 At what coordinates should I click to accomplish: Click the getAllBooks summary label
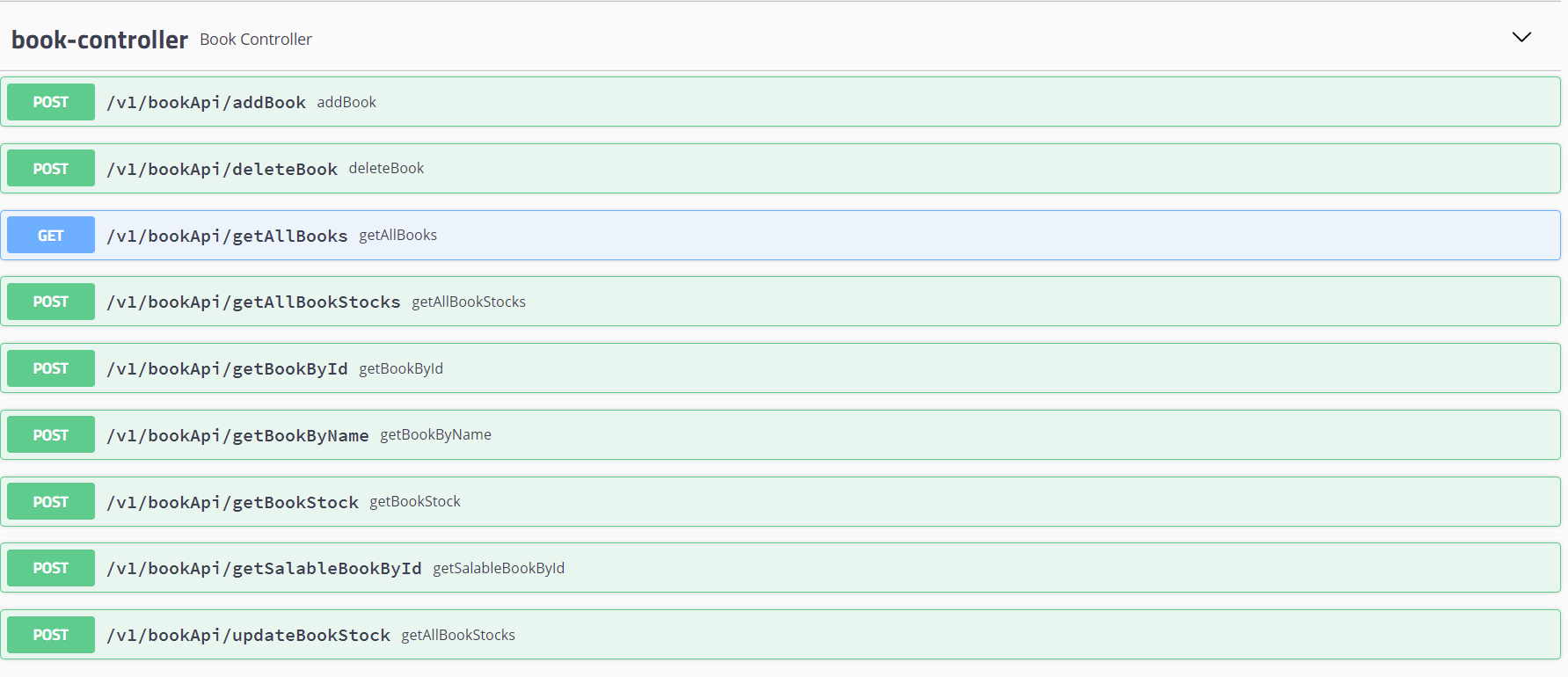point(397,235)
